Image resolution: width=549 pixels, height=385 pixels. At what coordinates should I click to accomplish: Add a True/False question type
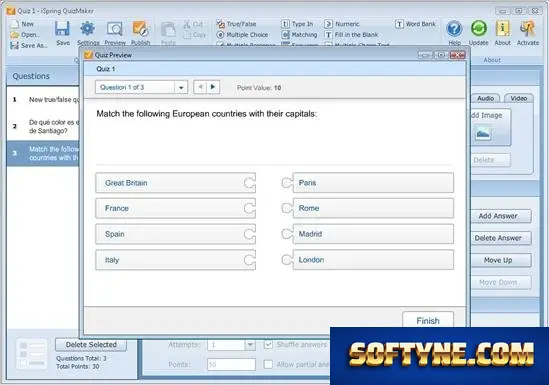[237, 24]
